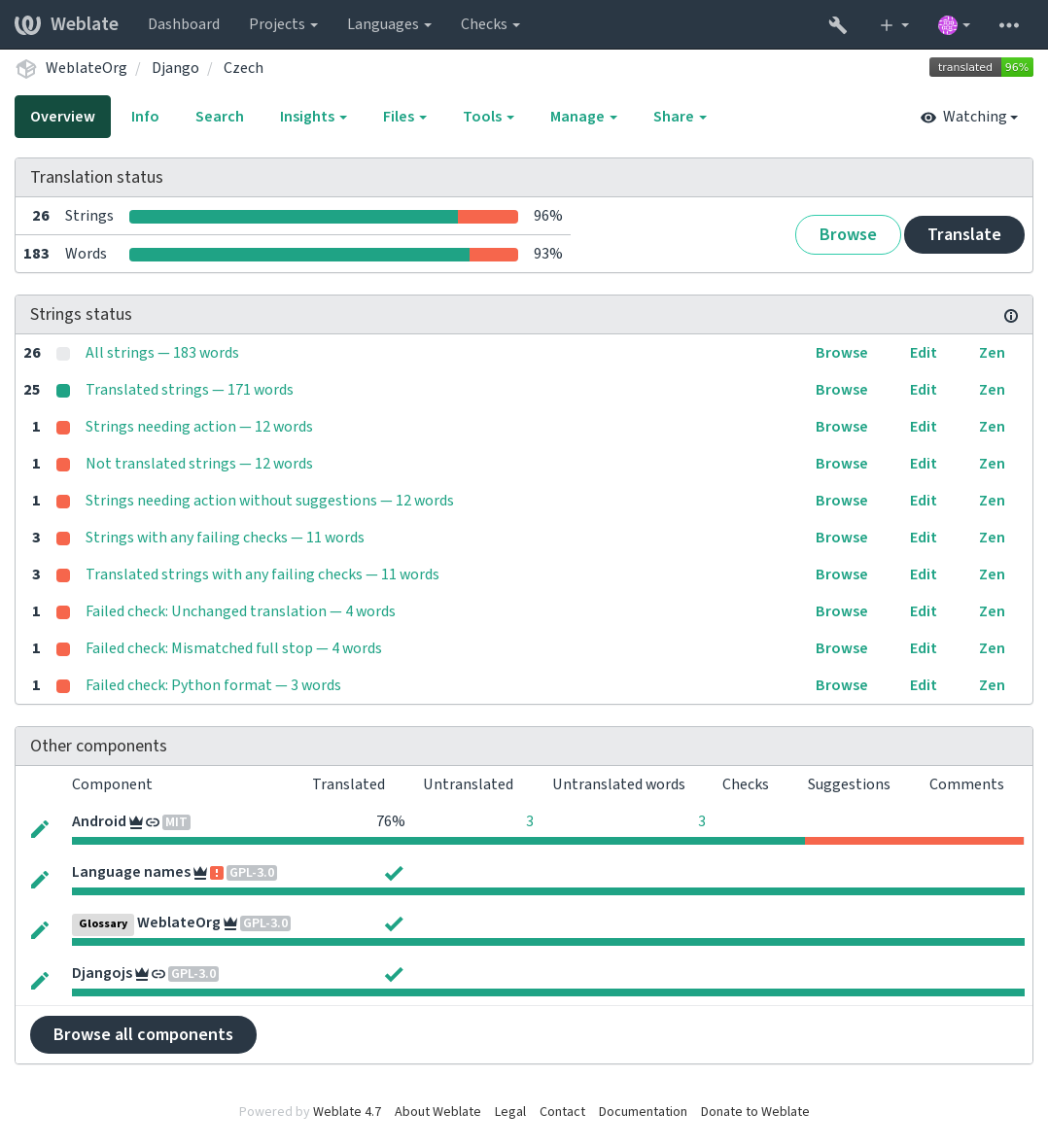Expand the Languages menu

click(x=389, y=24)
